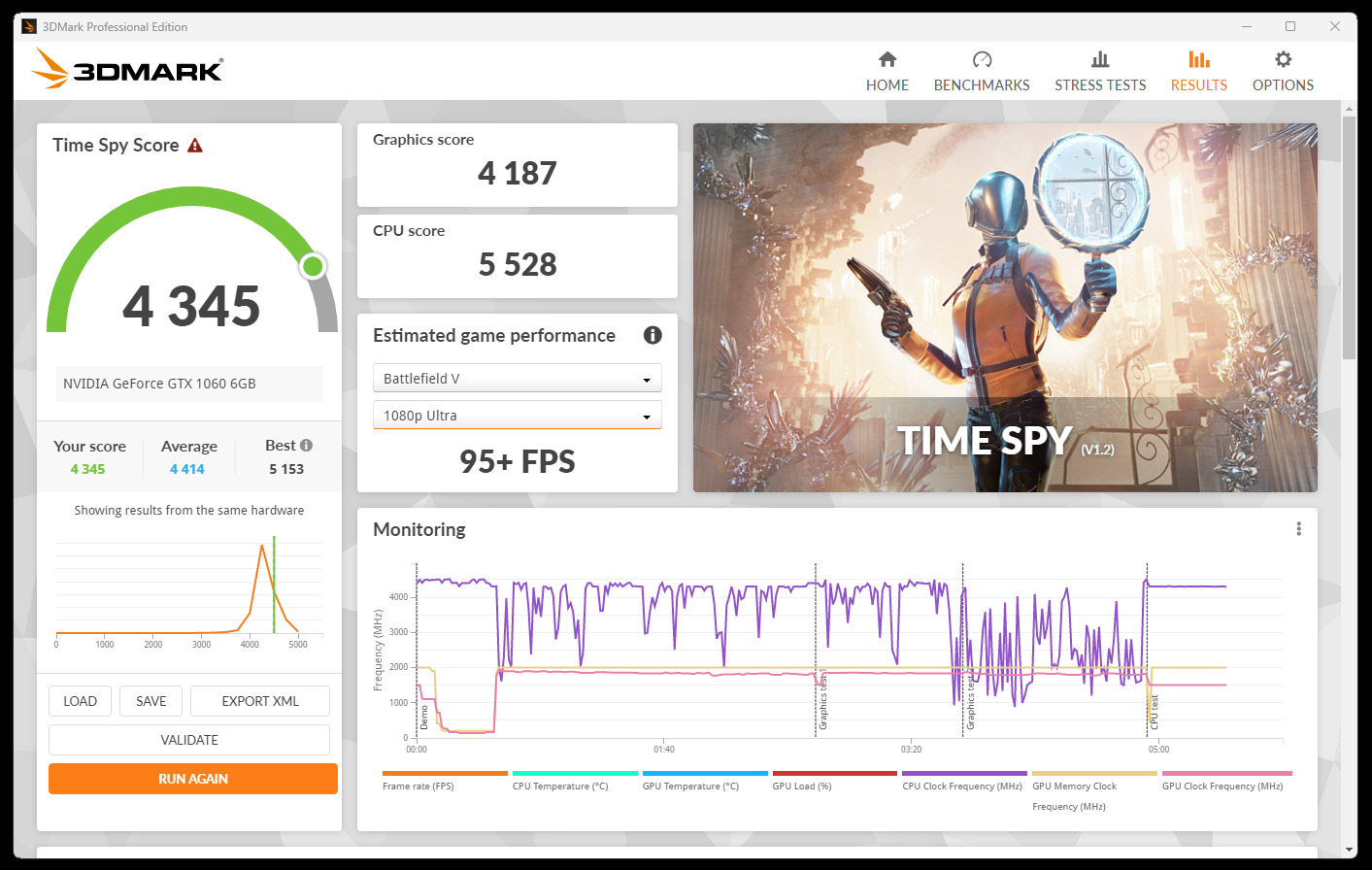Click the Estimated game performance info icon
Image resolution: width=1372 pixels, height=870 pixels.
point(653,335)
